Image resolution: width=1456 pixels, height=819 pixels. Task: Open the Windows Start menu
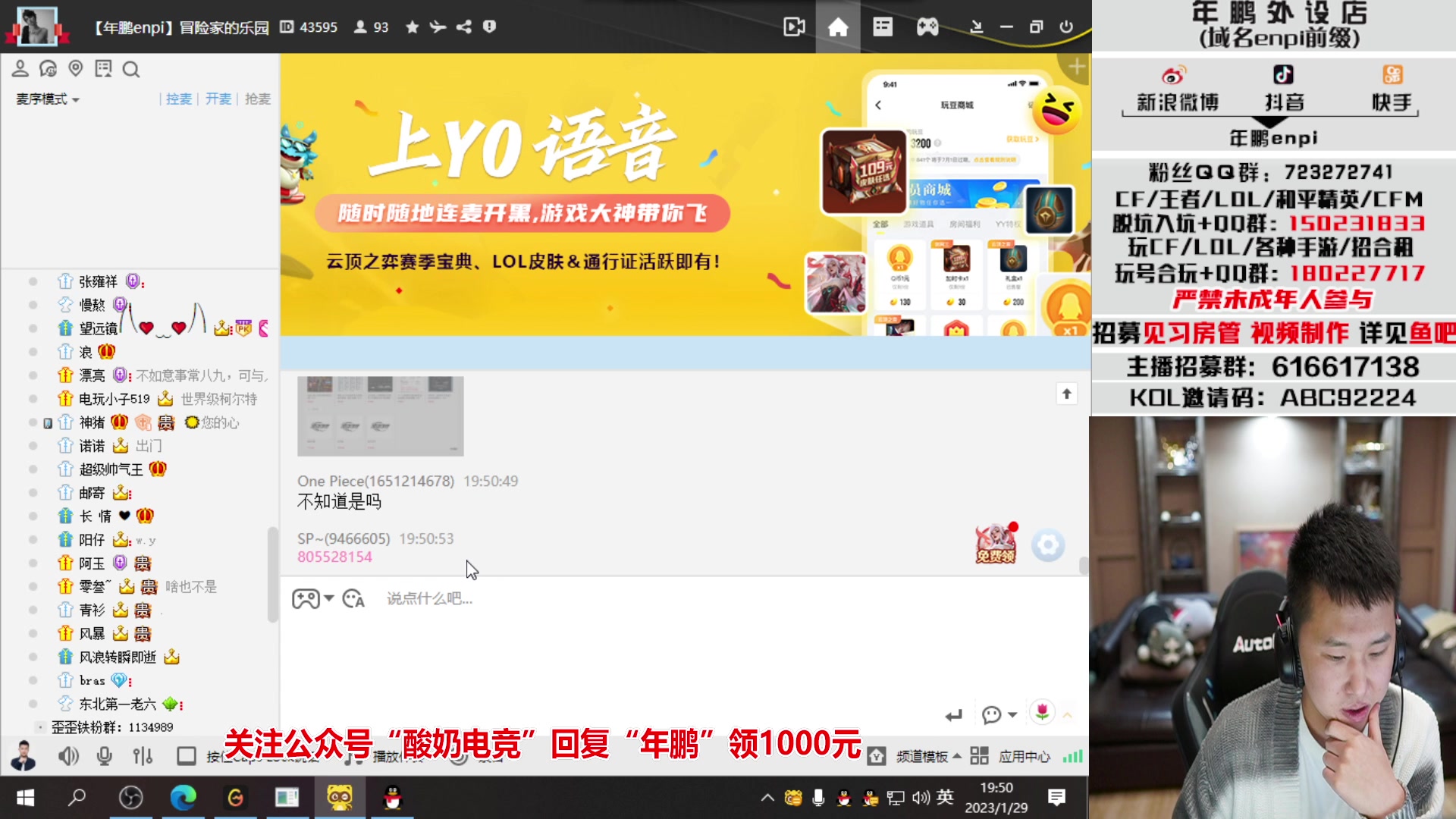(x=26, y=798)
